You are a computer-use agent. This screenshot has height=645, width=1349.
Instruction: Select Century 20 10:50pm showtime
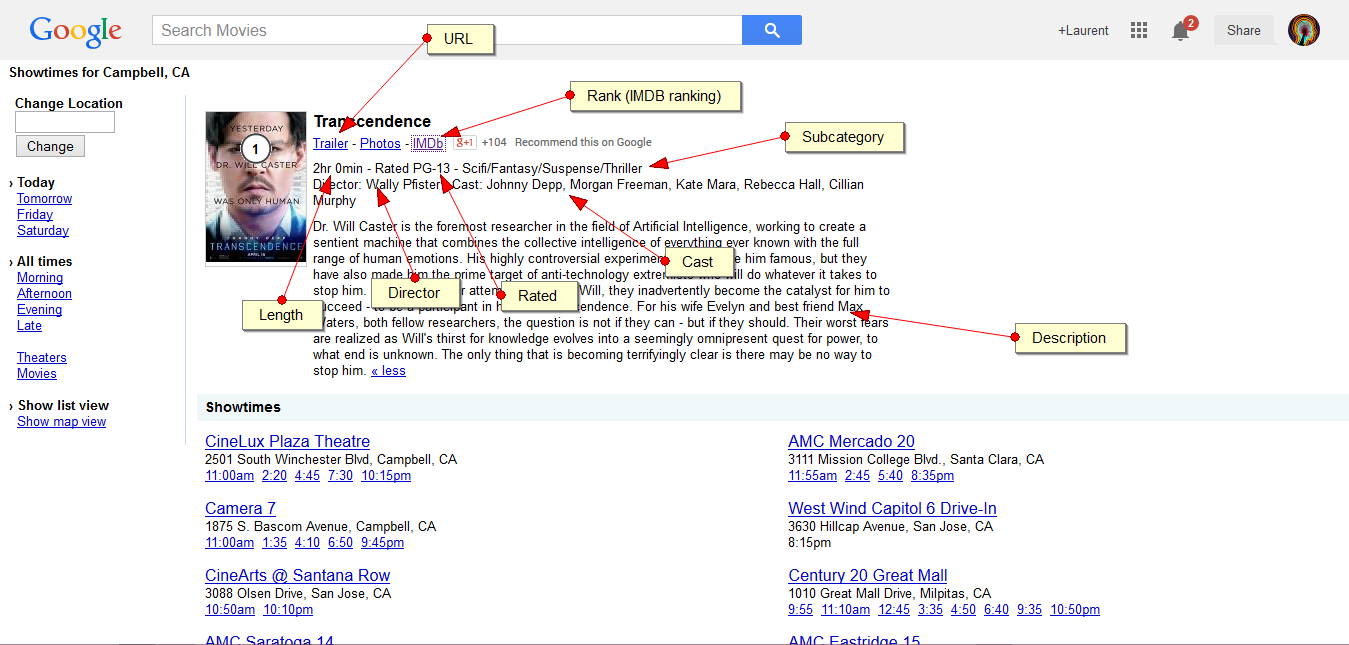click(1075, 610)
